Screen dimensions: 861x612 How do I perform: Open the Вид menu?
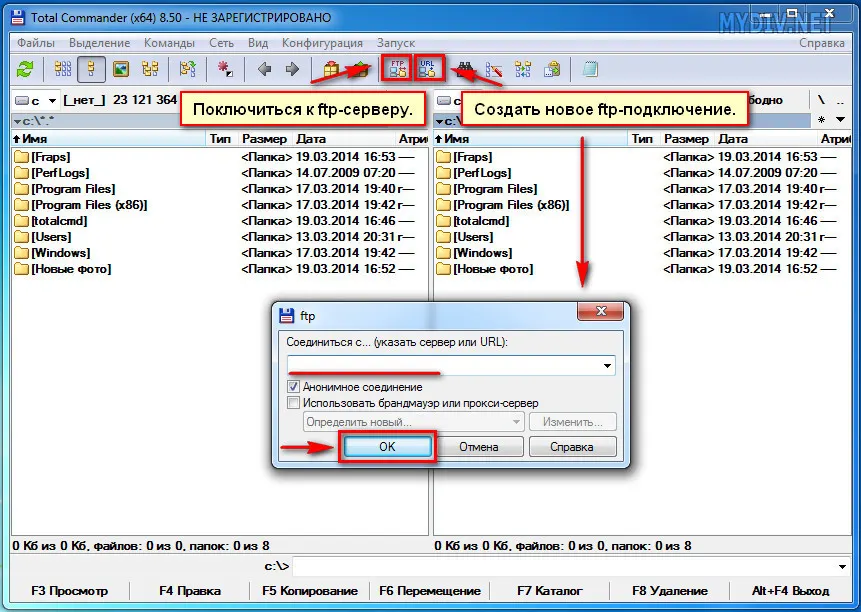click(x=258, y=43)
